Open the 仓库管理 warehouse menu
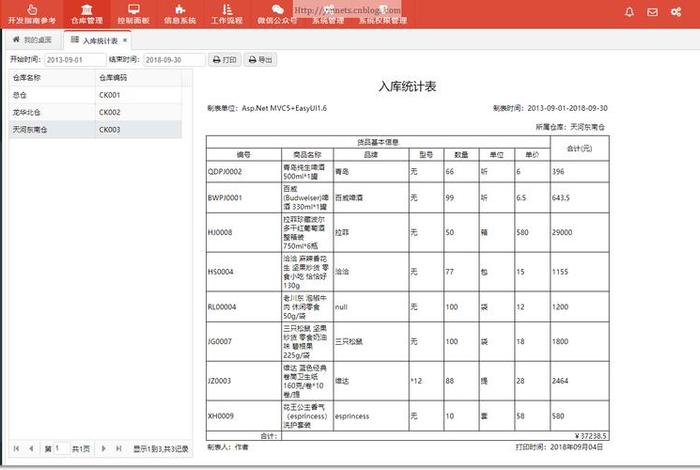 click(87, 14)
